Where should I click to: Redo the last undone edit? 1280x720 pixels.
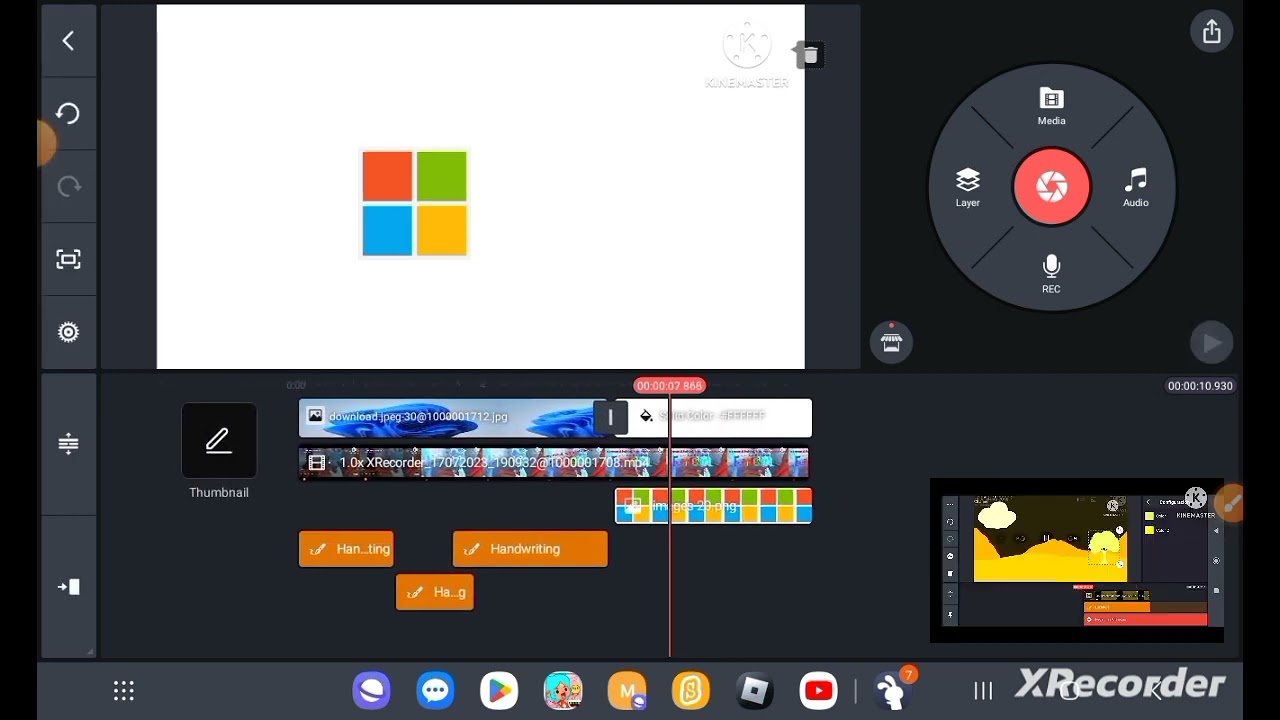pyautogui.click(x=68, y=187)
